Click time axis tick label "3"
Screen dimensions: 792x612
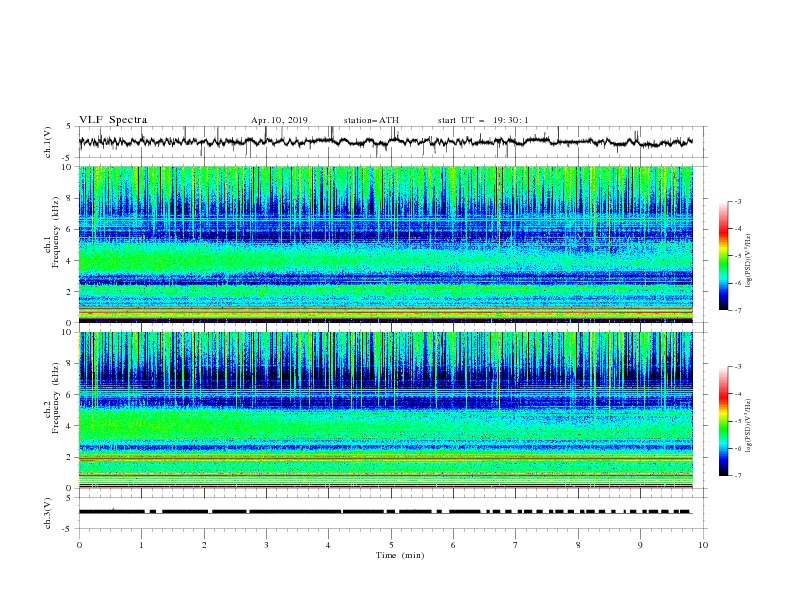tap(266, 545)
